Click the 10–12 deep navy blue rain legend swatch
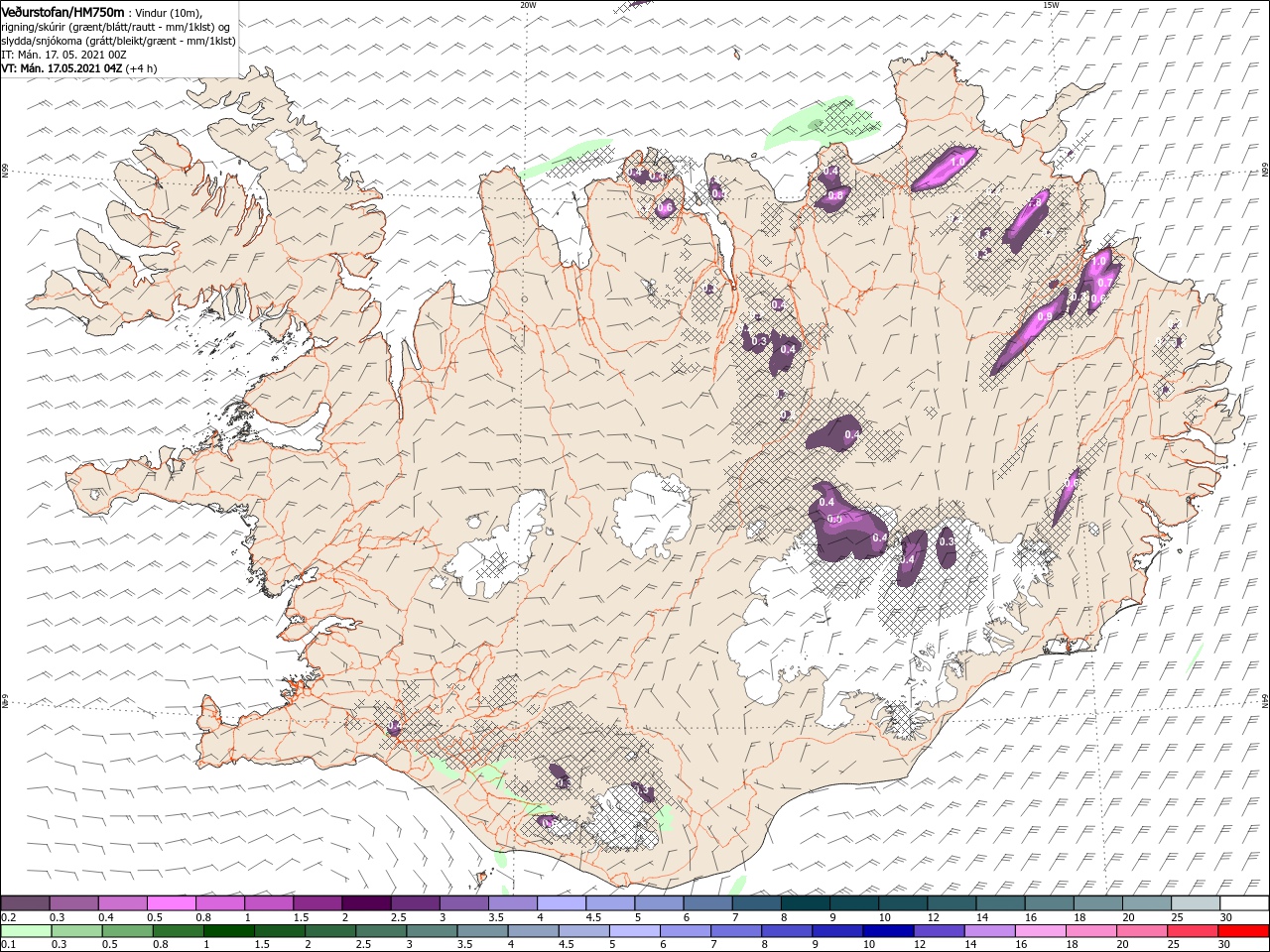The height and width of the screenshot is (952, 1270). pos(887,931)
